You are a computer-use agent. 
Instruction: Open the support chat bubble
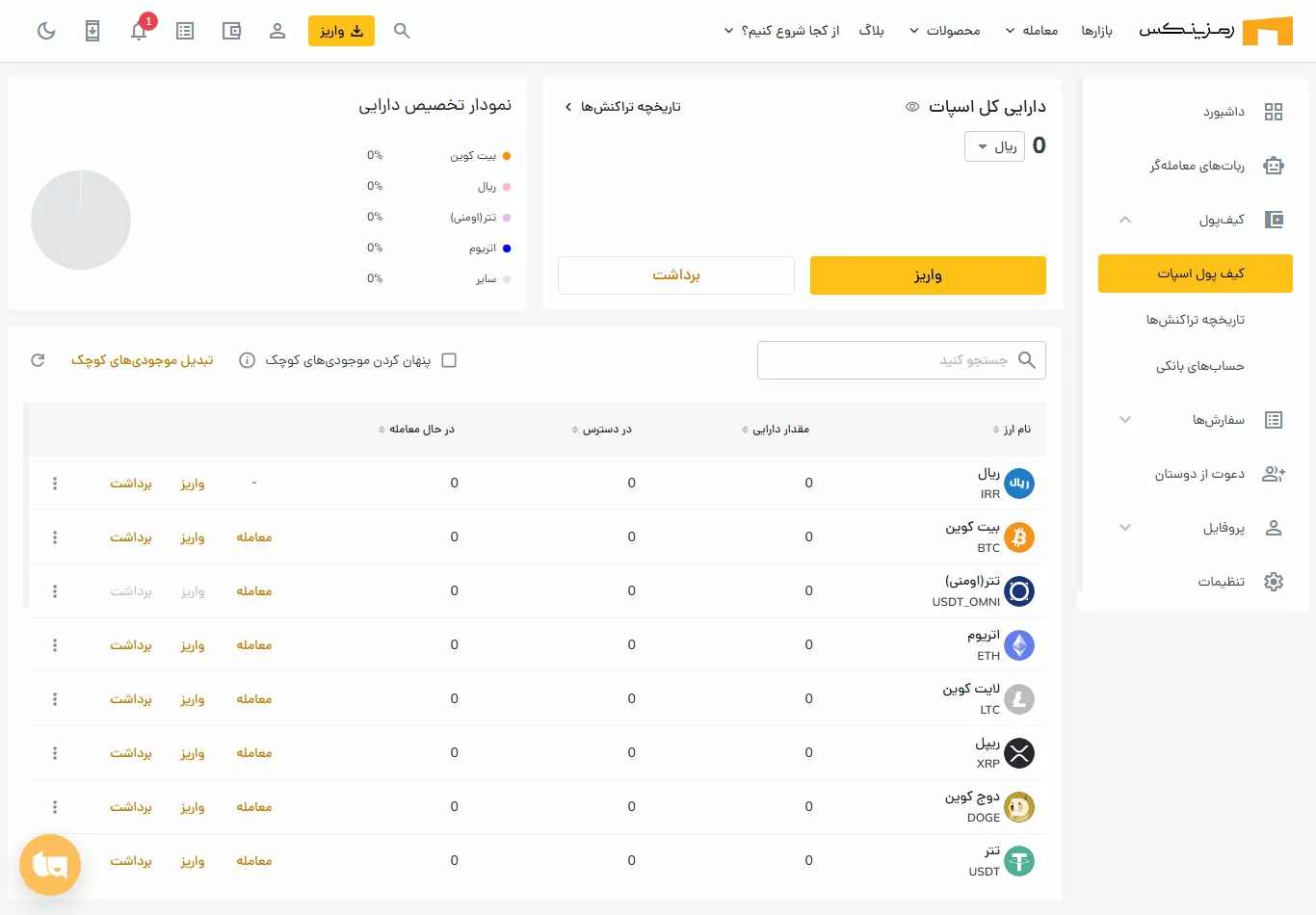click(50, 865)
